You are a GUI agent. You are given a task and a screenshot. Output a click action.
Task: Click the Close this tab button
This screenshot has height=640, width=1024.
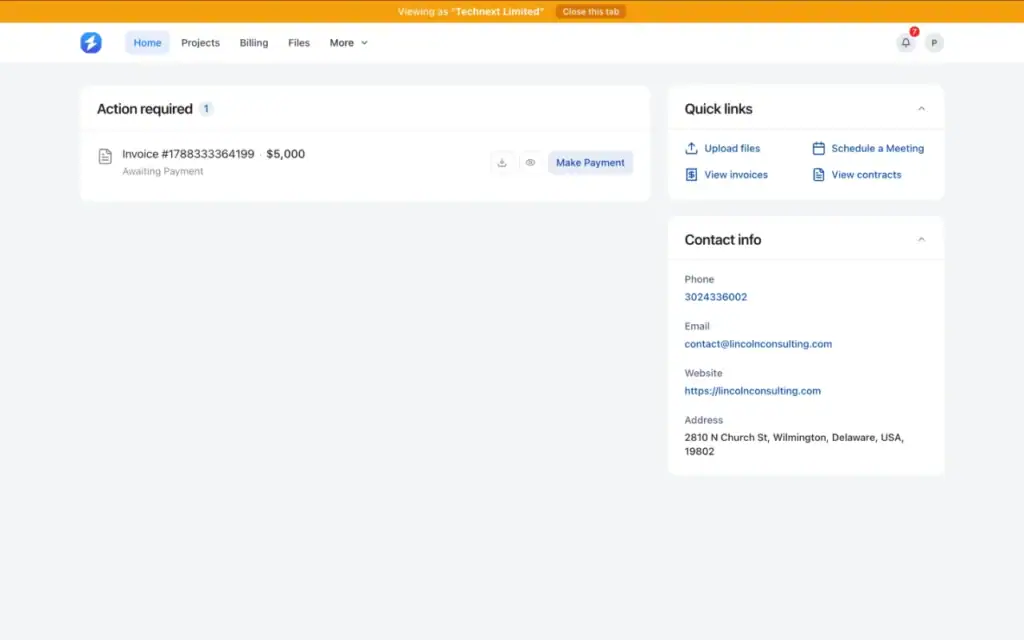[x=591, y=12]
